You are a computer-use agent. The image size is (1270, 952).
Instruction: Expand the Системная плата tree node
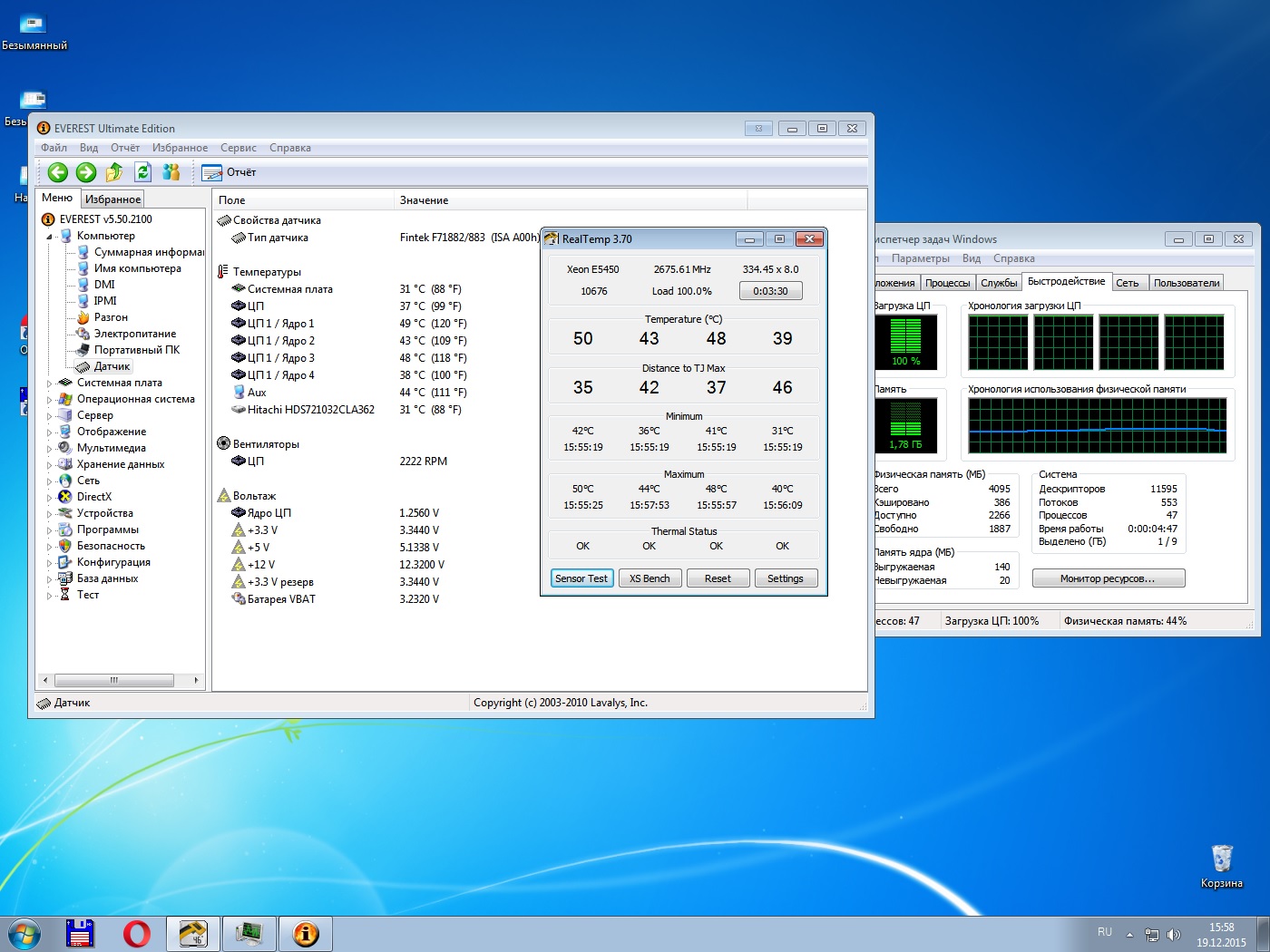(50, 384)
